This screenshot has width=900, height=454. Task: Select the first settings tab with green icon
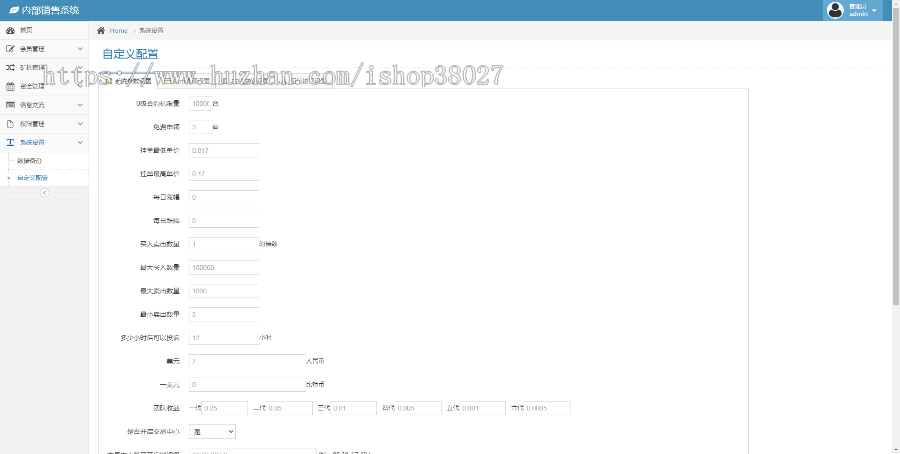point(129,82)
